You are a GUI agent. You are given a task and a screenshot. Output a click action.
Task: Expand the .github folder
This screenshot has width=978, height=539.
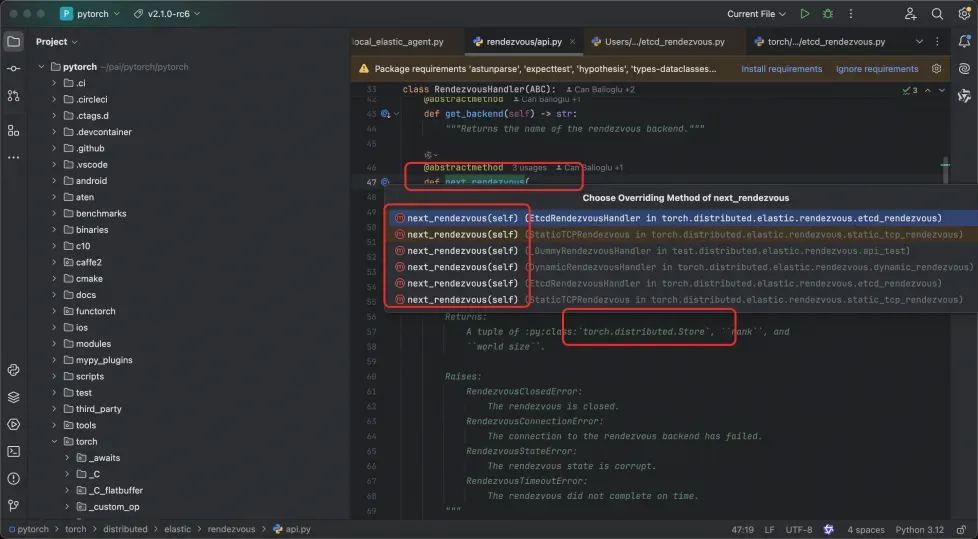(x=54, y=148)
